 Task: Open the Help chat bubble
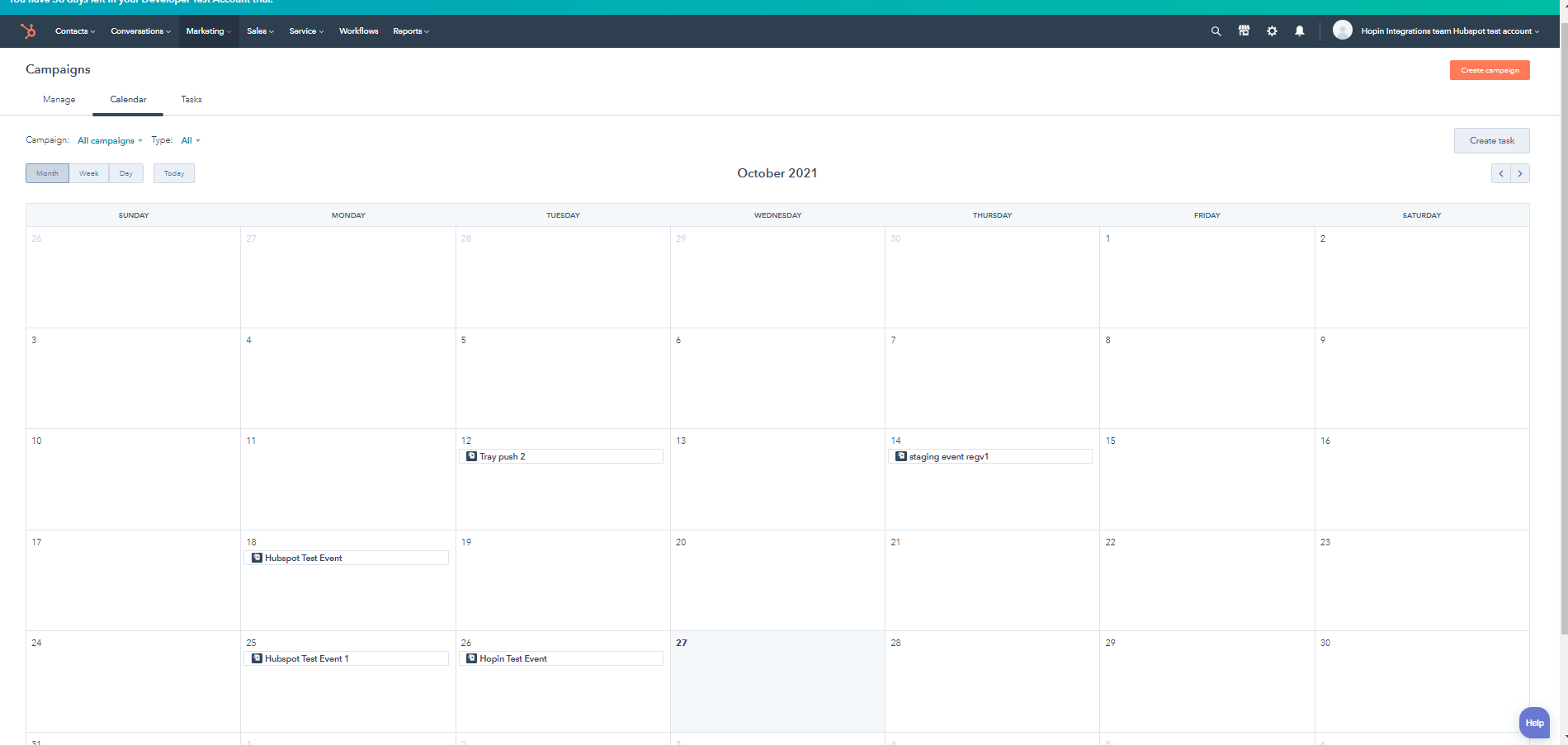click(x=1534, y=723)
